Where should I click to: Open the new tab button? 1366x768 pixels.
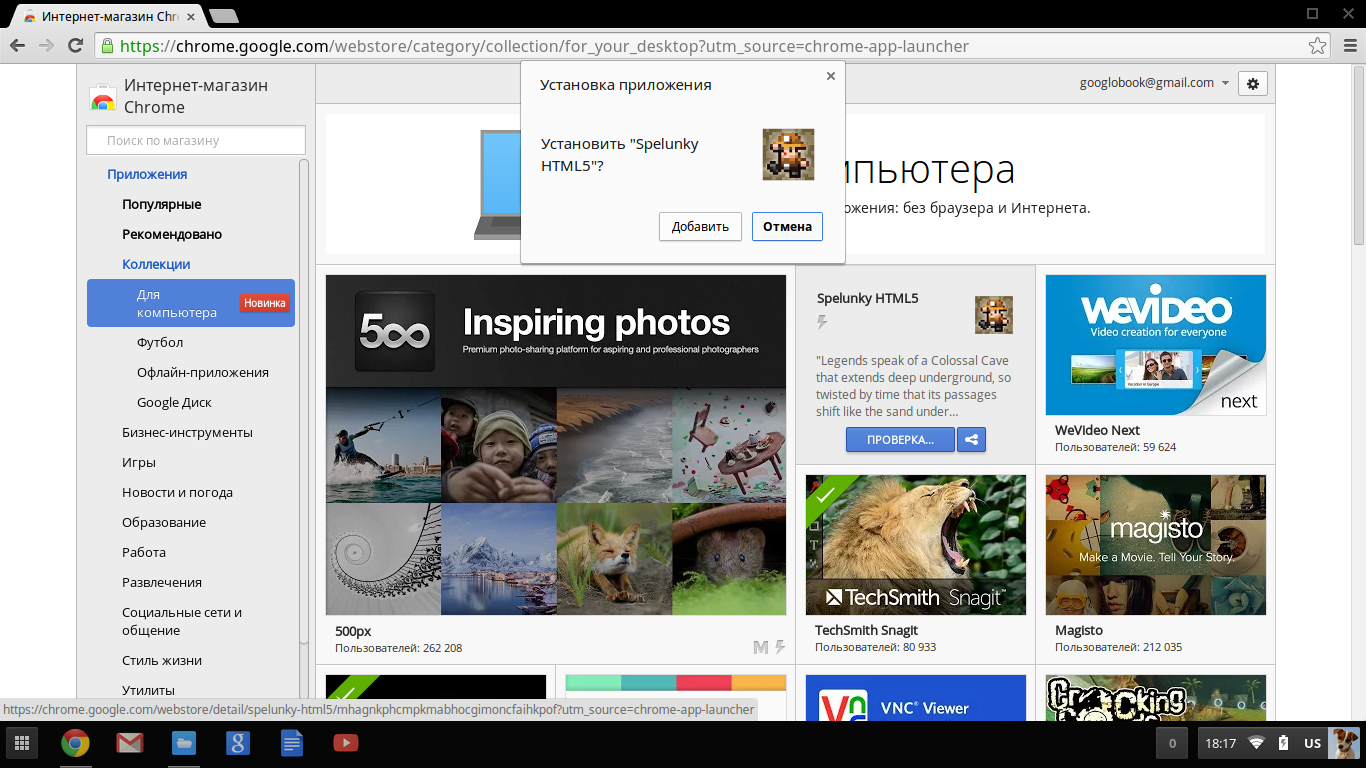click(x=224, y=16)
